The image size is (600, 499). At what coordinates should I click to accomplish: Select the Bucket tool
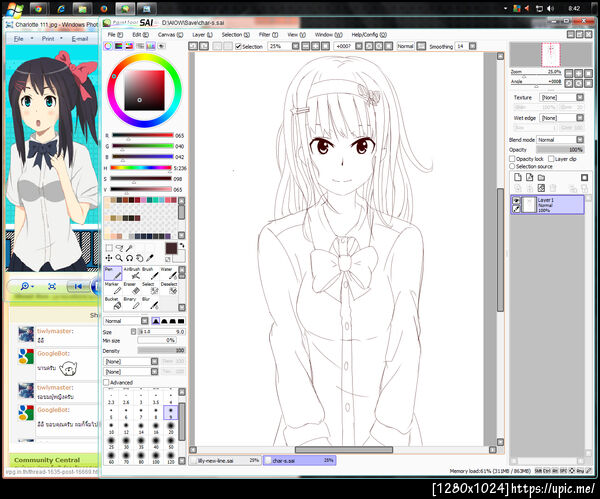coord(113,303)
